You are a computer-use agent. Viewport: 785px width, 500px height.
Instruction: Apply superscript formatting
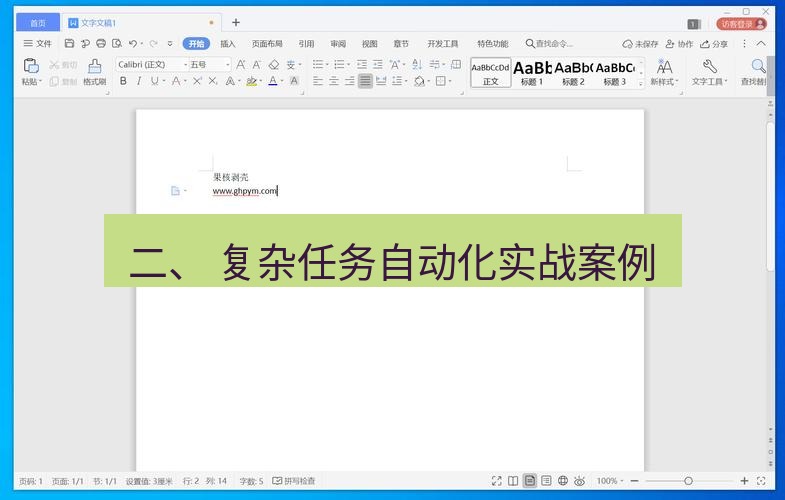(197, 81)
